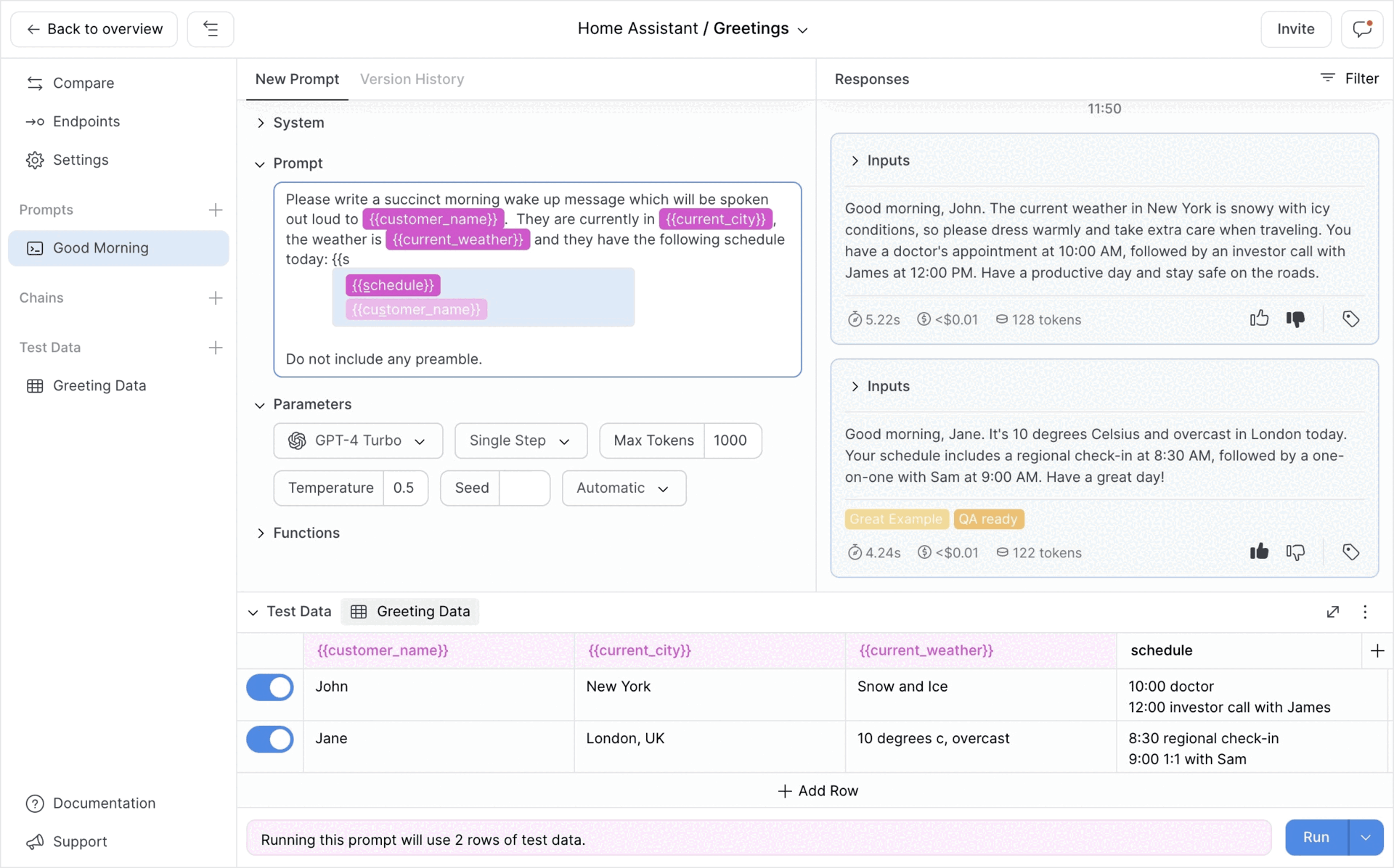Click the thumbs down icon on Jane's response
1394x868 pixels.
click(1296, 552)
